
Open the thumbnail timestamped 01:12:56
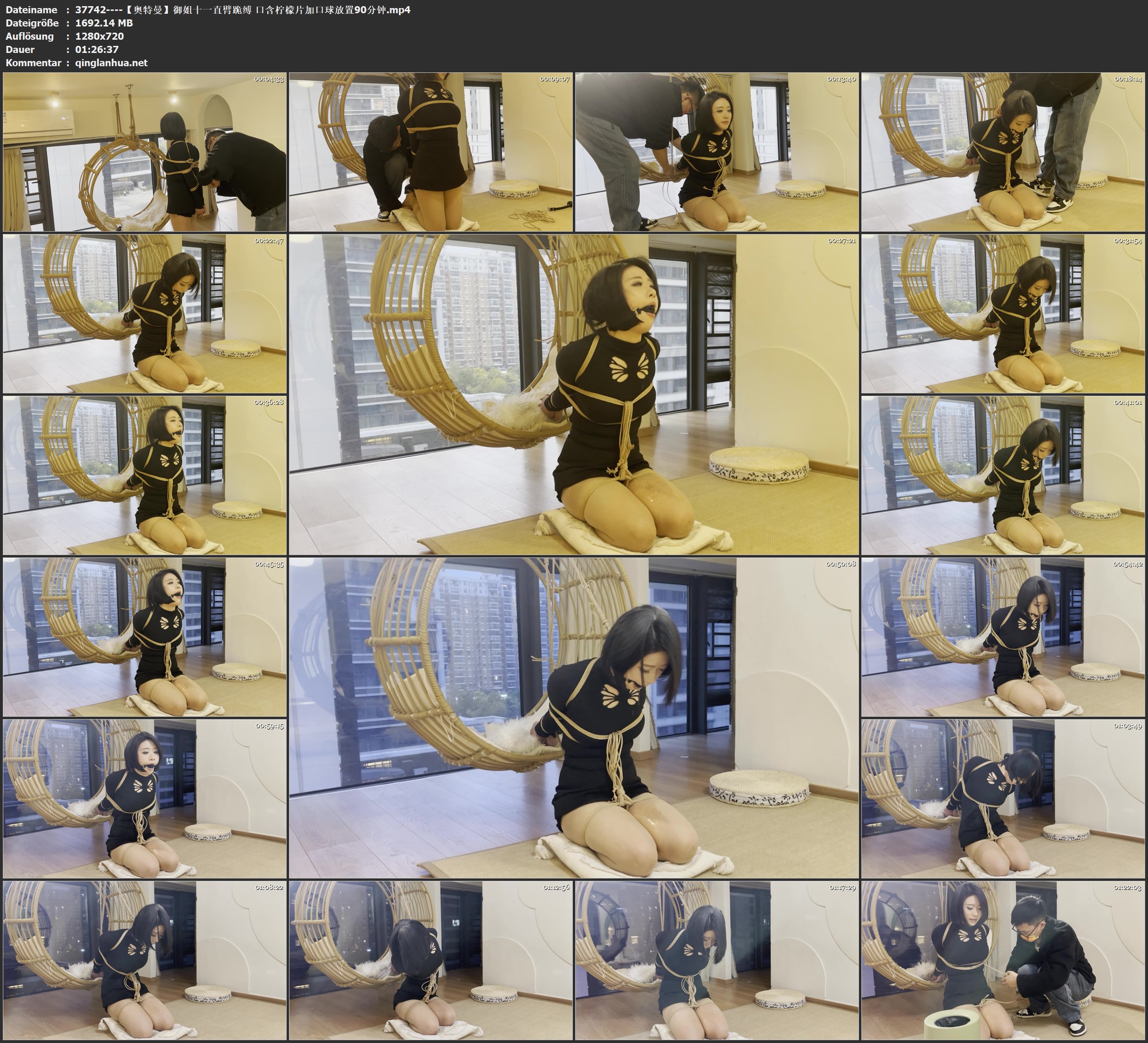pos(430,960)
